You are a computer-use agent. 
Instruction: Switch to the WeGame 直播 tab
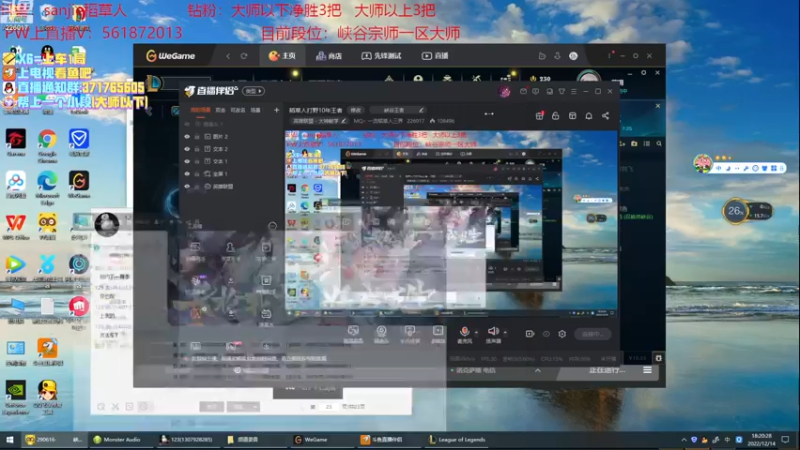(435, 56)
